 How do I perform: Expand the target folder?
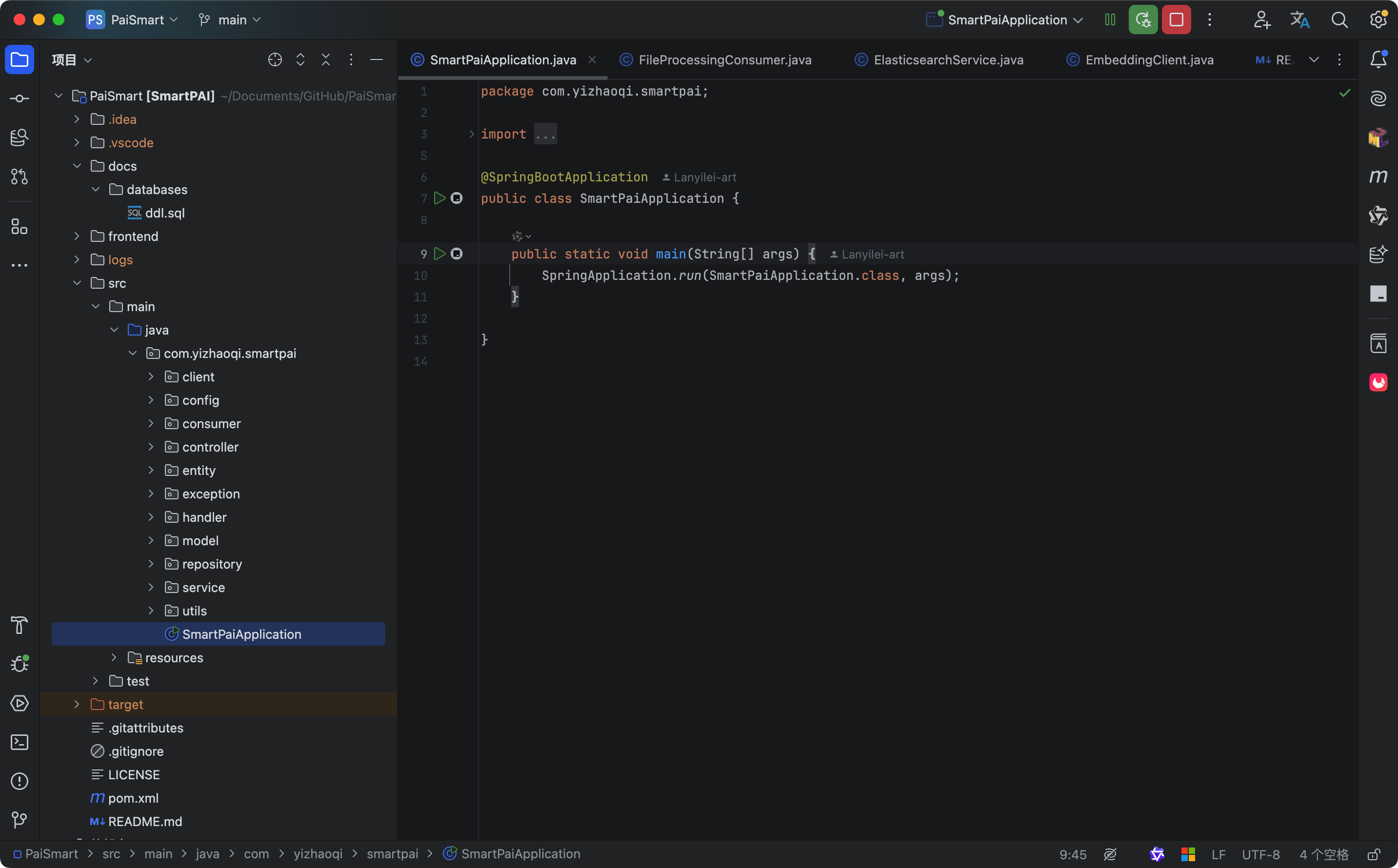tap(77, 704)
